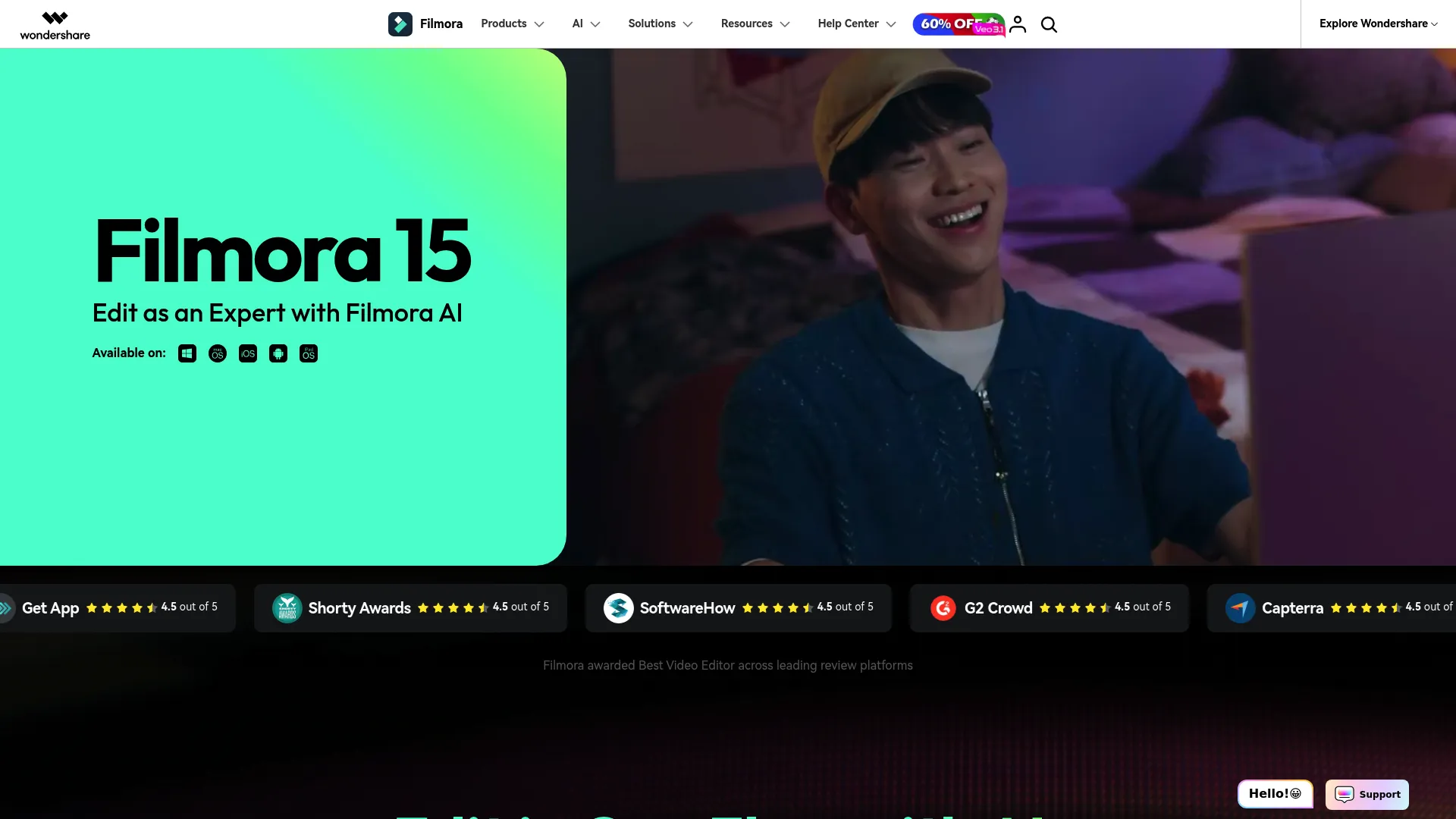Click the "Filmora awarded Best Video Editor" caption

pos(728,665)
